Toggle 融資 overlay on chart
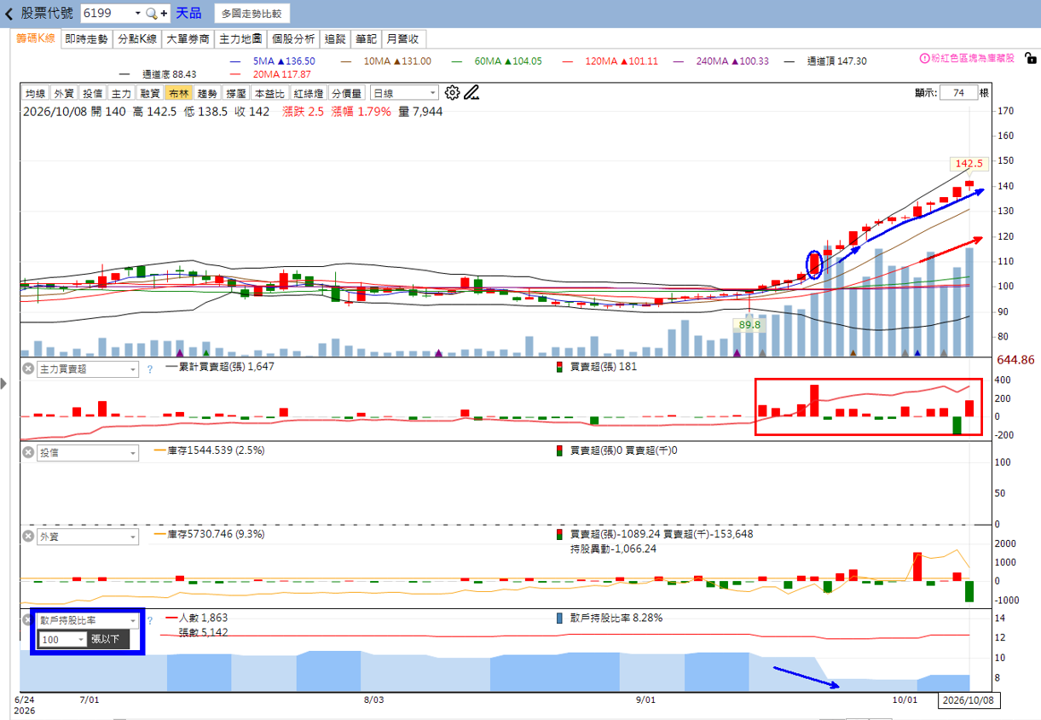 [150, 94]
